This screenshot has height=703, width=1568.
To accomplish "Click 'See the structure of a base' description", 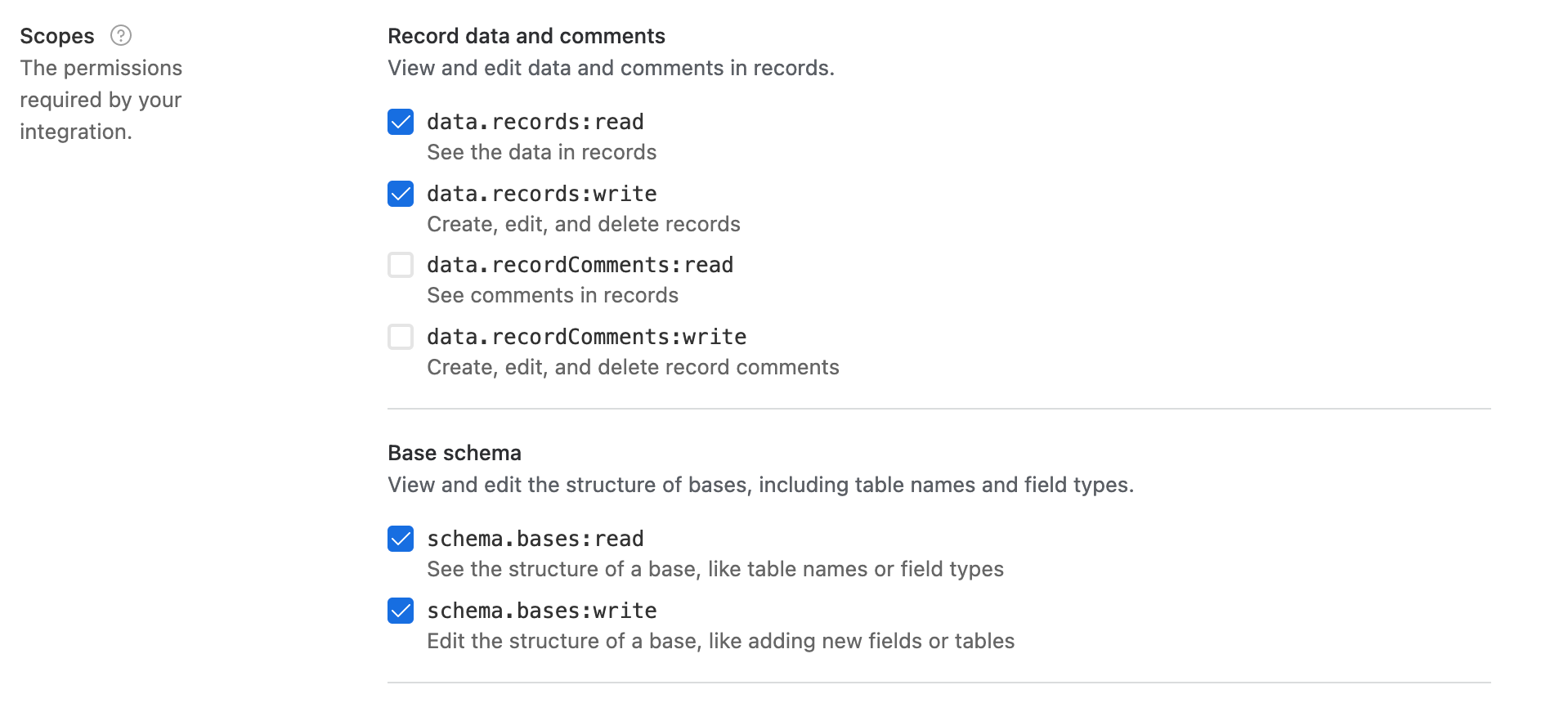I will [x=715, y=569].
